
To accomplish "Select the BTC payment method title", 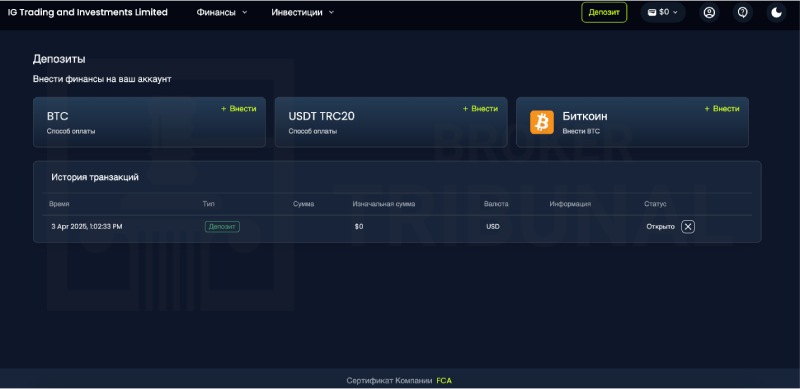I will (58, 116).
